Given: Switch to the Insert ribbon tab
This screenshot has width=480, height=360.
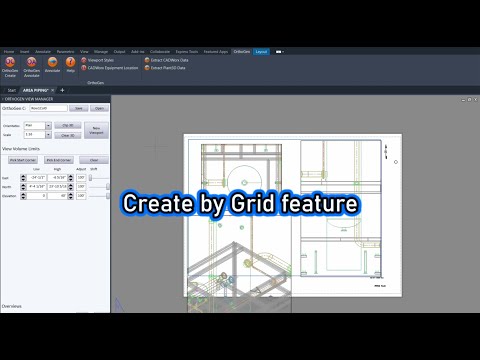Looking at the screenshot, I should tap(25, 52).
